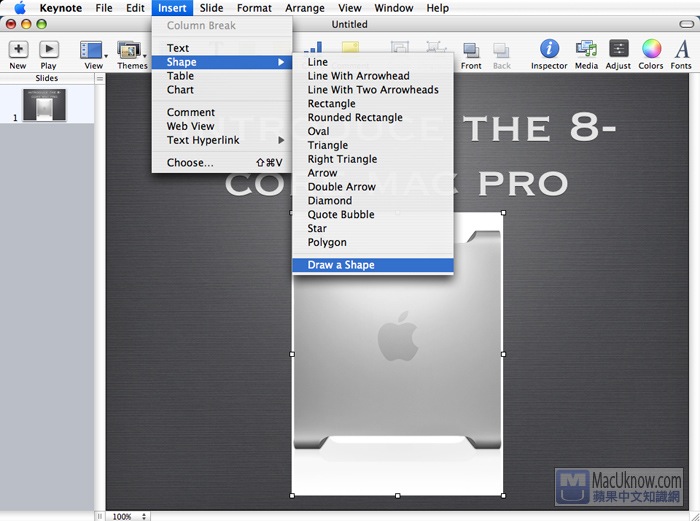Screen dimensions: 700x521
Task: Insert a Triangle shape
Action: coord(373,145)
